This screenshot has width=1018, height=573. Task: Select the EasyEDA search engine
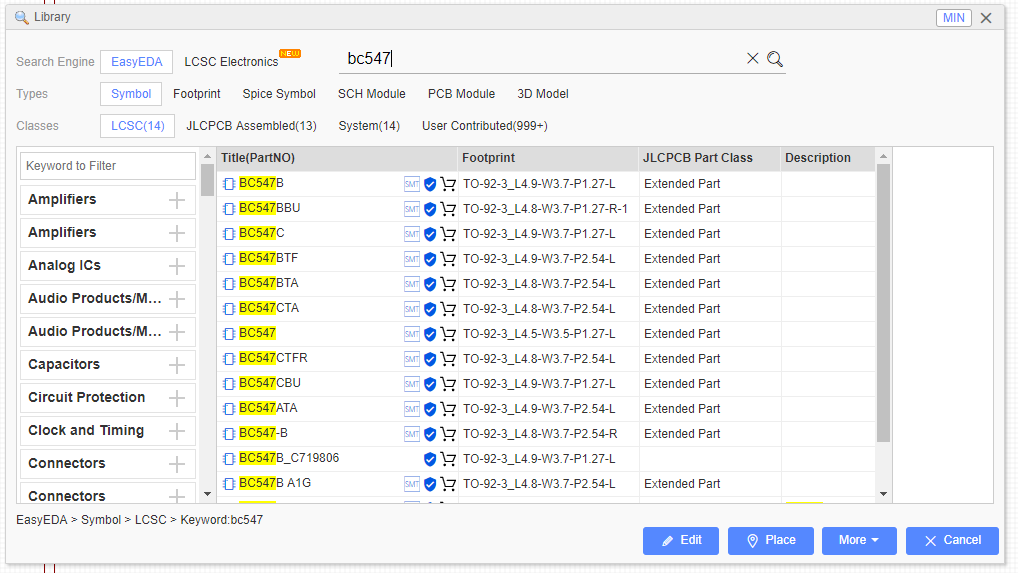136,62
